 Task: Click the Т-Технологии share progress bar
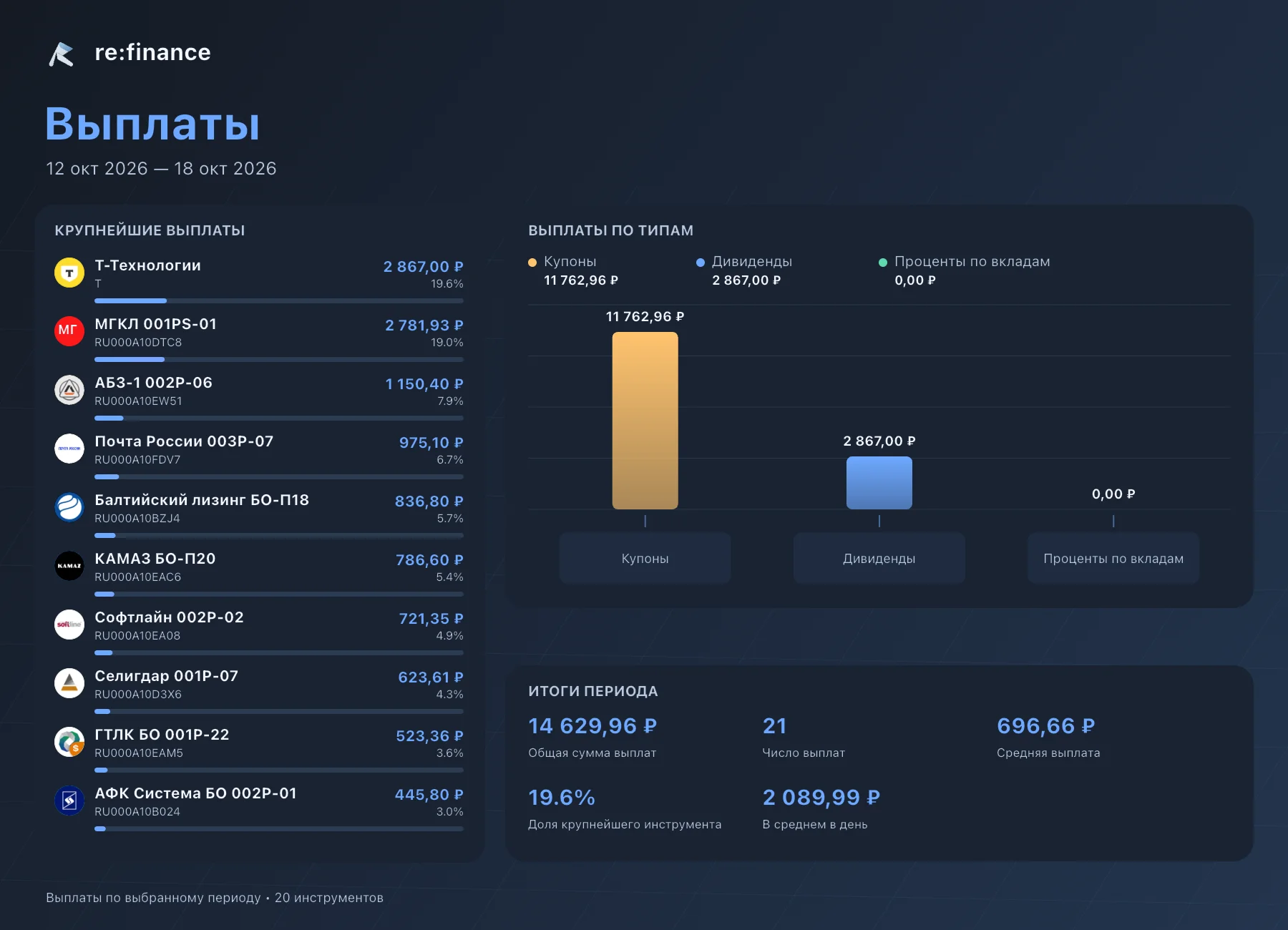[x=279, y=301]
